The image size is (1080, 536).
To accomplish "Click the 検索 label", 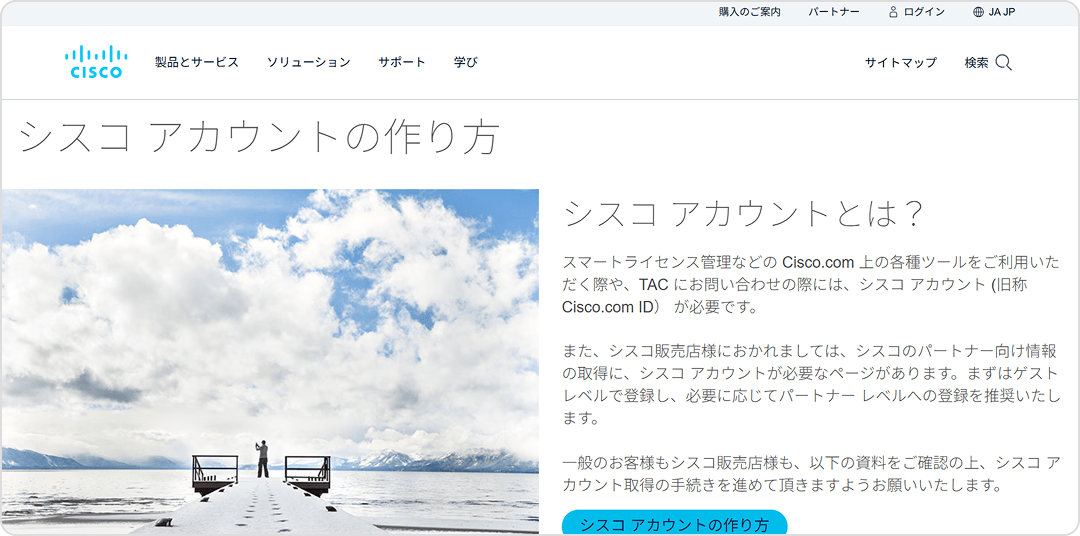I will (977, 63).
